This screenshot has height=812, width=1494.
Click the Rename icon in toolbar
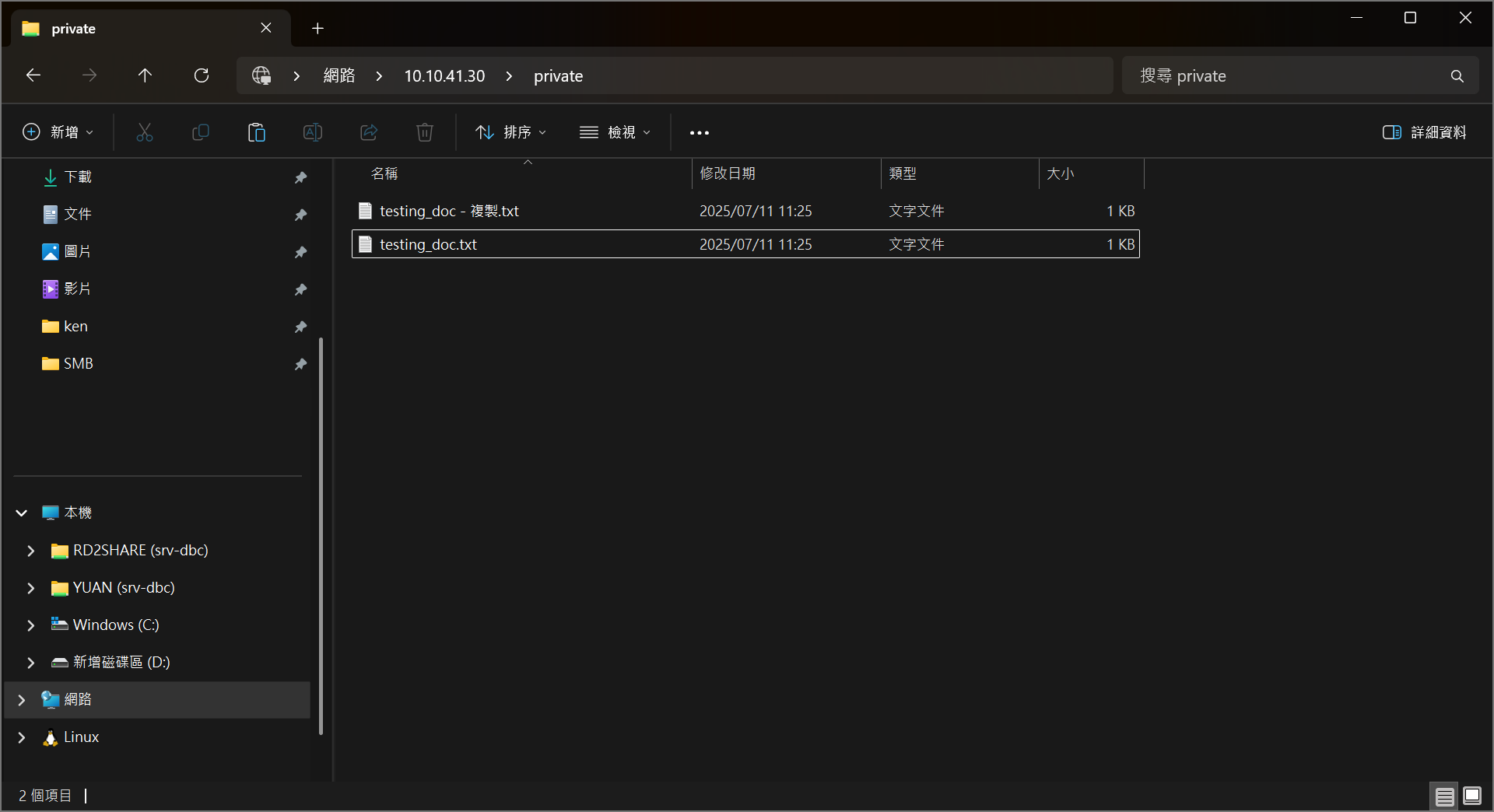point(313,132)
